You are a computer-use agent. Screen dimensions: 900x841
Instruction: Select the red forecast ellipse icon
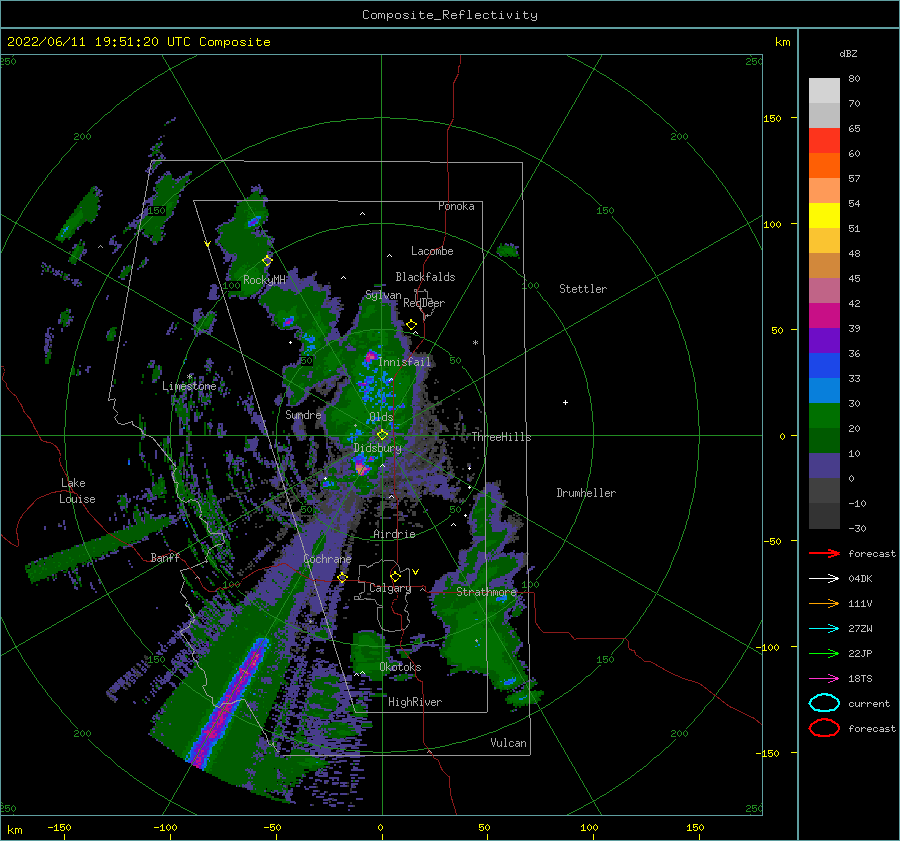[824, 728]
